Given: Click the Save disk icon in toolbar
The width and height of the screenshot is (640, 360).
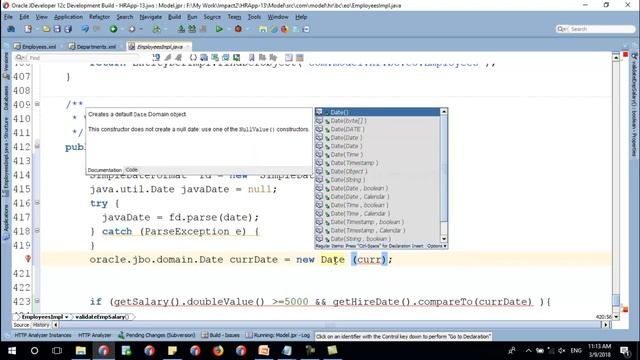Looking at the screenshot, I should [57, 29].
